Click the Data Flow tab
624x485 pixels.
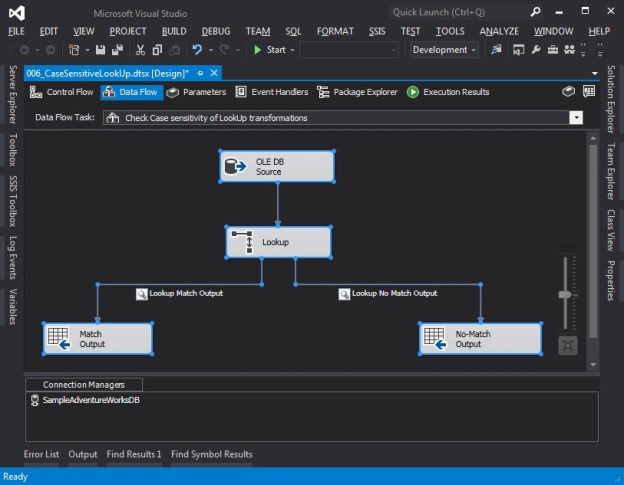[x=132, y=92]
